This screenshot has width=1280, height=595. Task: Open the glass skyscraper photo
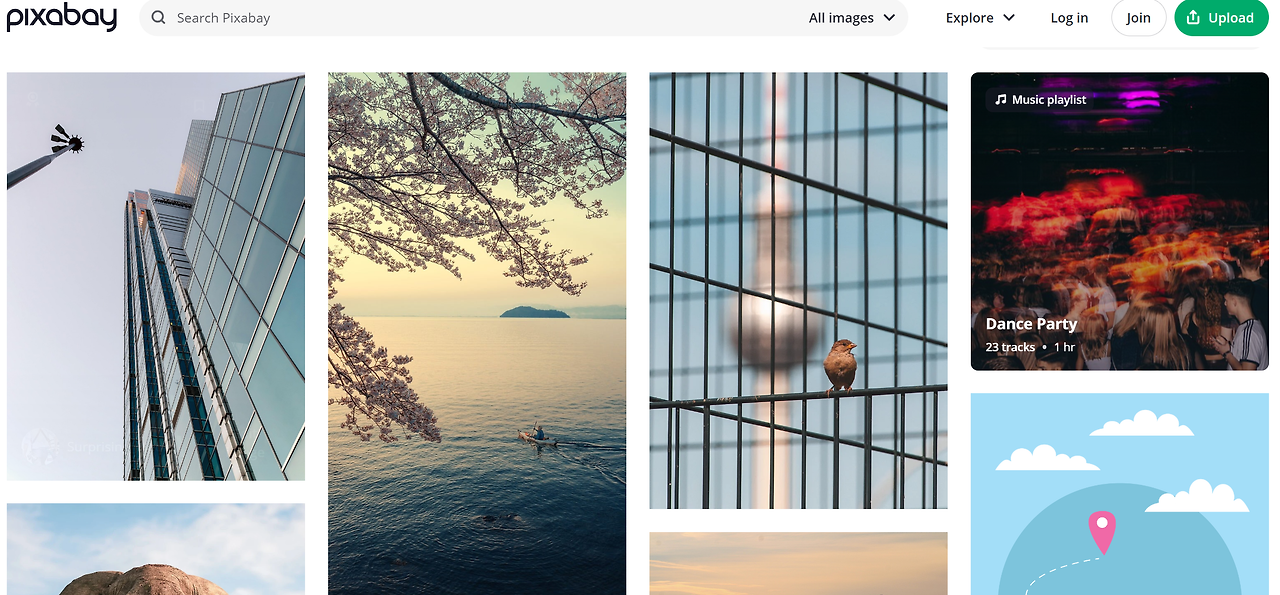[x=156, y=276]
